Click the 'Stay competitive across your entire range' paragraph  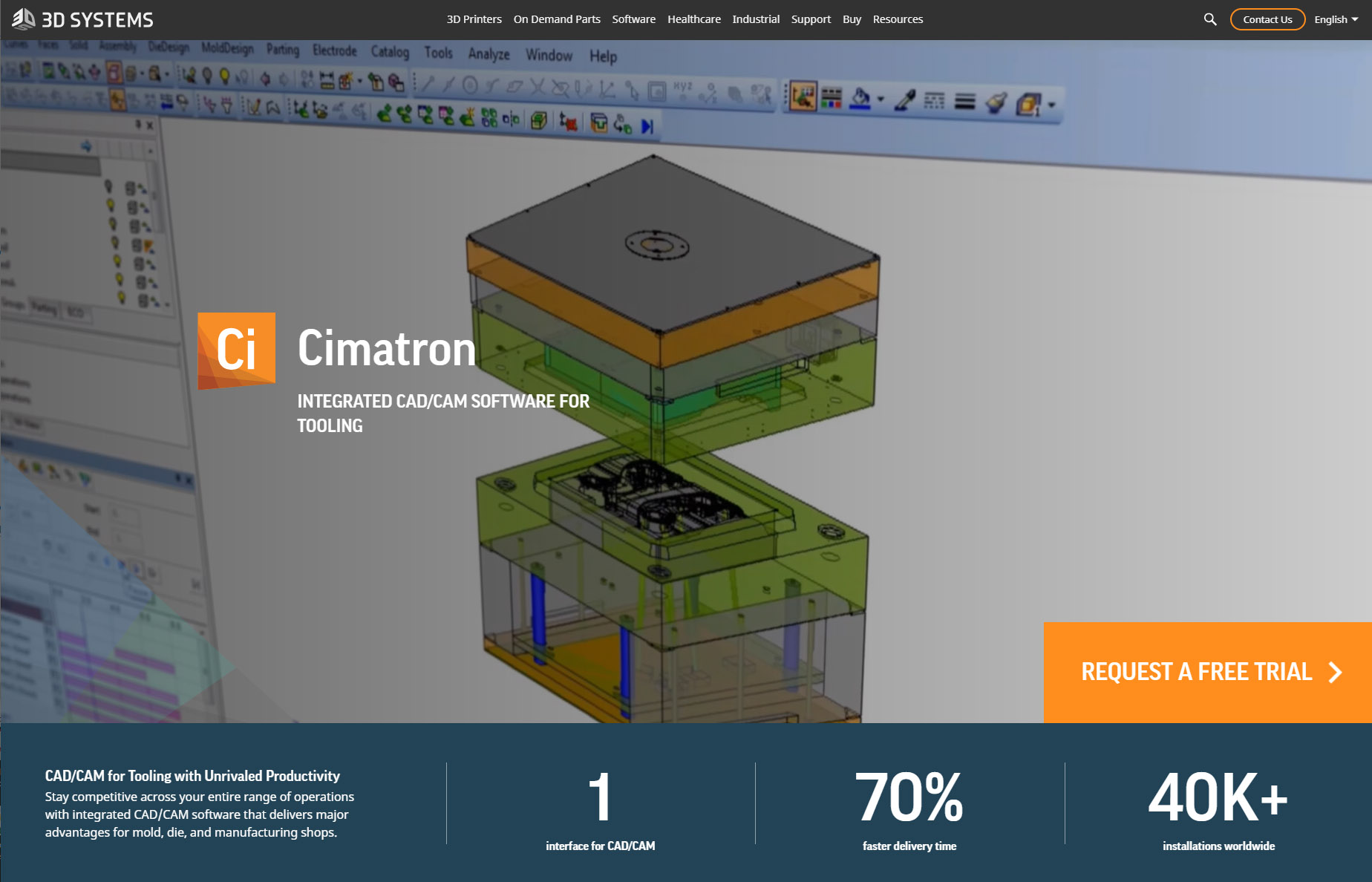pos(200,814)
